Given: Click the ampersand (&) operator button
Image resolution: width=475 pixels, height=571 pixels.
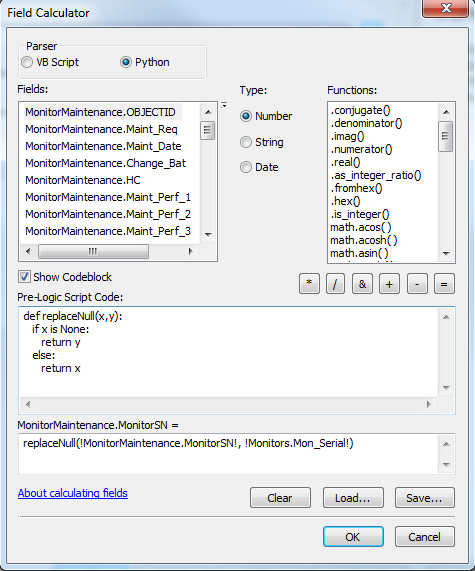Looking at the screenshot, I should point(362,283).
